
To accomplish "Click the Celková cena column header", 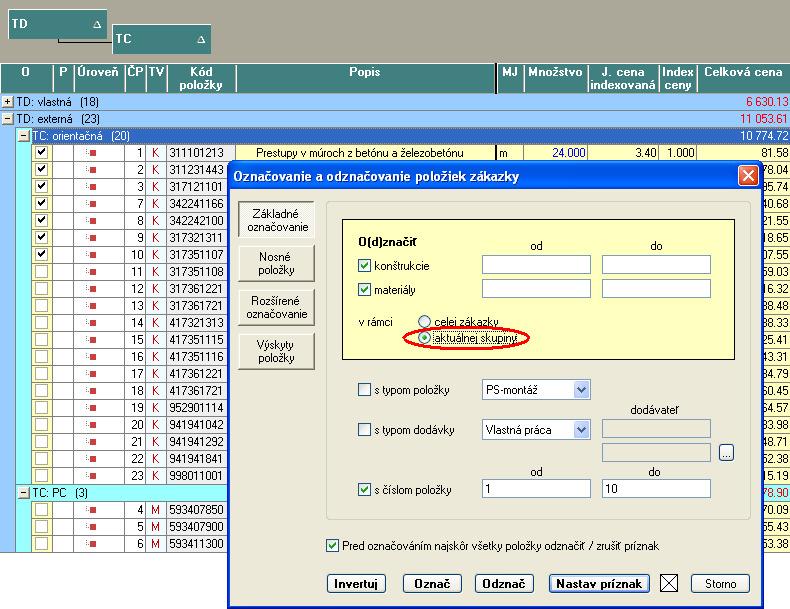I will pos(743,78).
